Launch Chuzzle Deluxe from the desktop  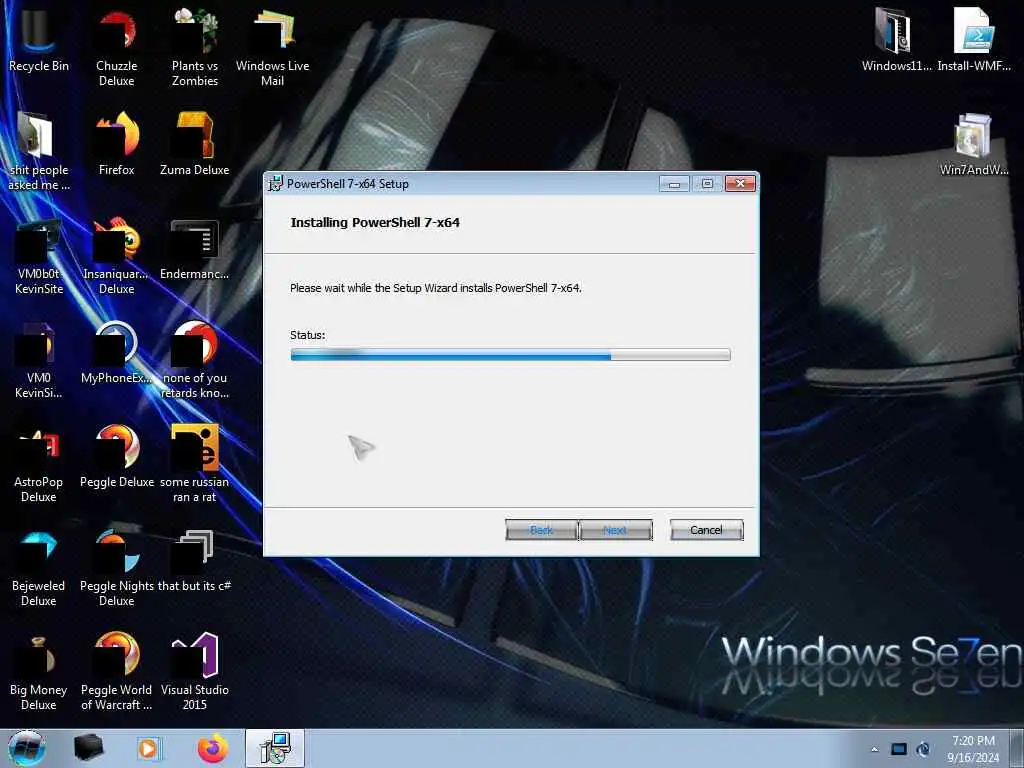(x=116, y=46)
